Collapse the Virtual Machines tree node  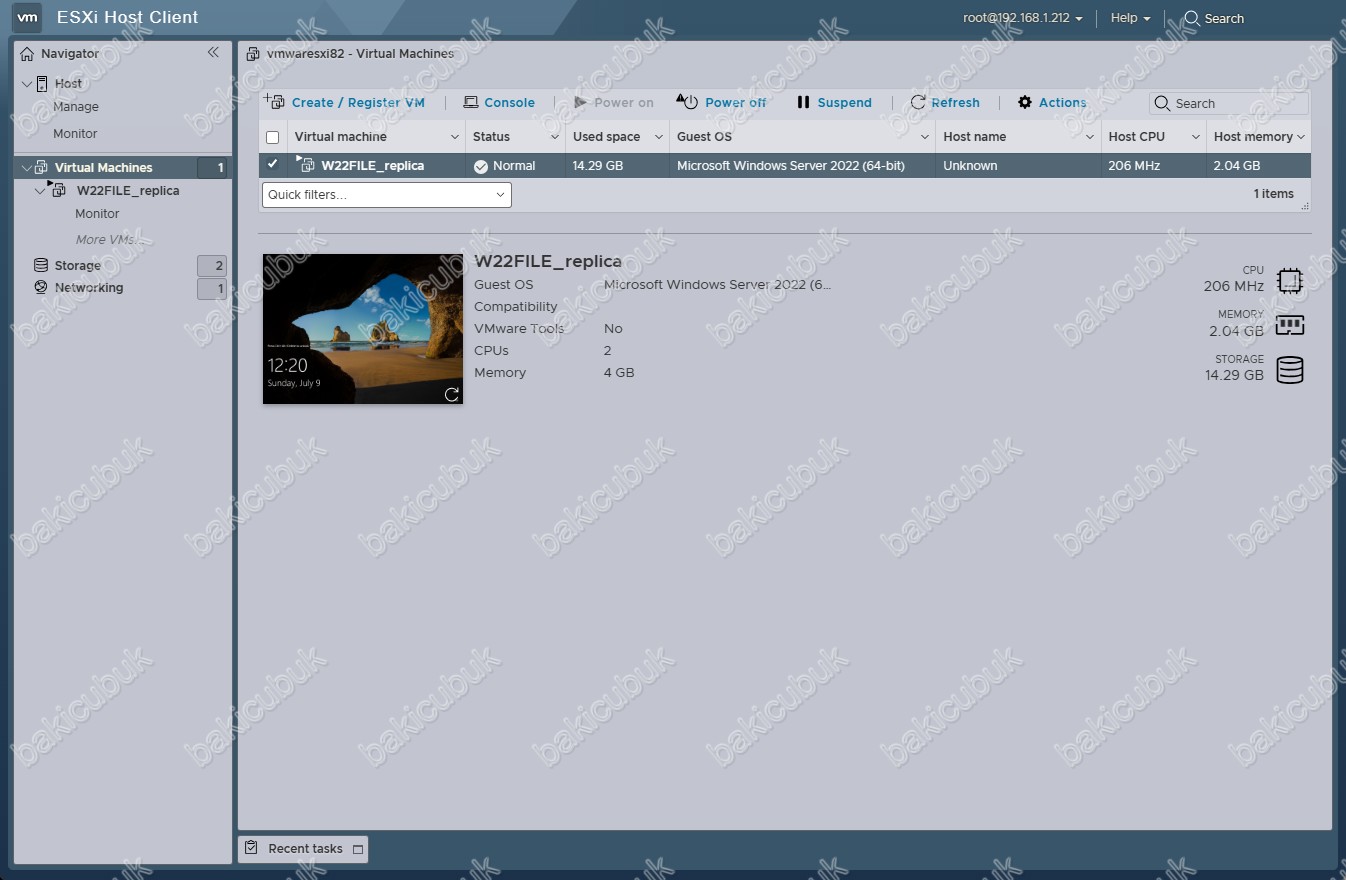[x=27, y=167]
